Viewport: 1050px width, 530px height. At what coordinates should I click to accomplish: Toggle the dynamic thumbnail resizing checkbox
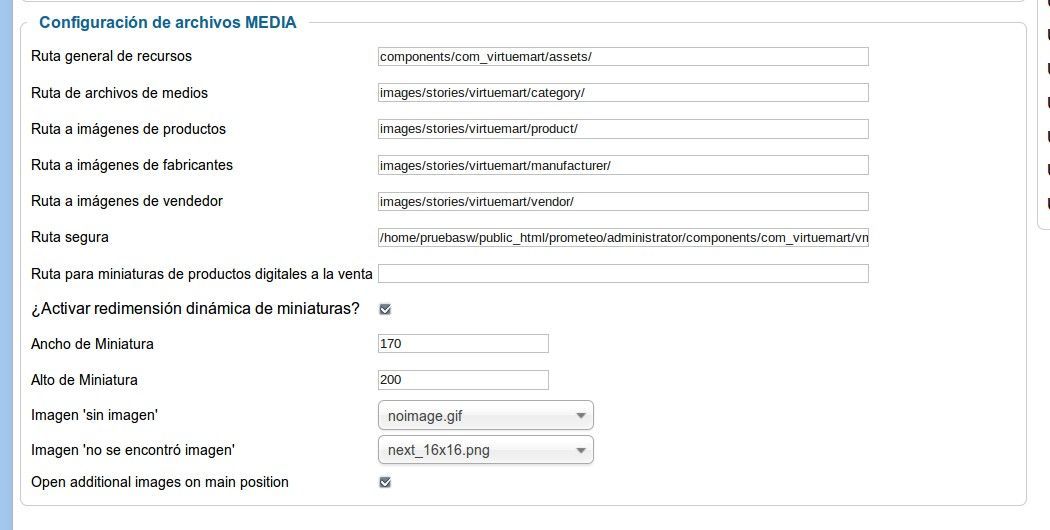tap(385, 309)
